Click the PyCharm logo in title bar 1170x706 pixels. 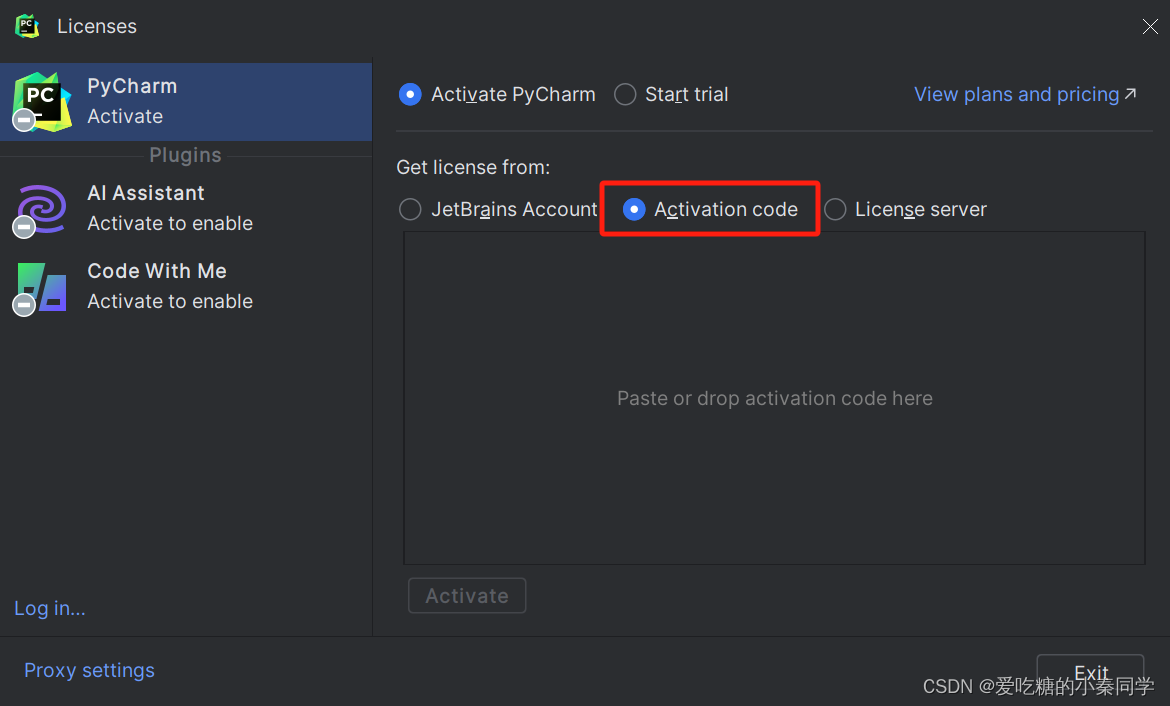coord(28,26)
